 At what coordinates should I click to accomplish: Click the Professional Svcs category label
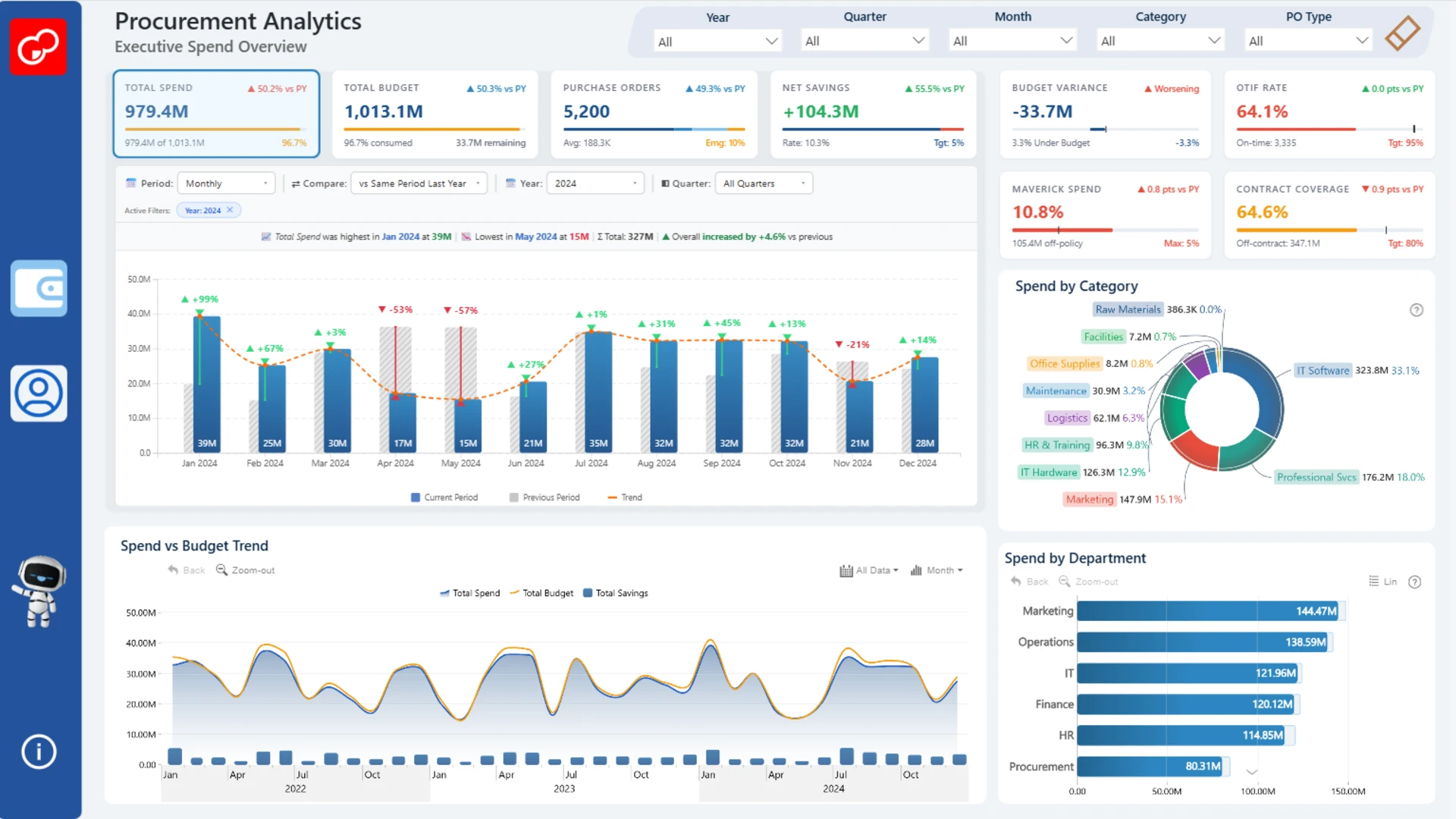[x=1316, y=477]
